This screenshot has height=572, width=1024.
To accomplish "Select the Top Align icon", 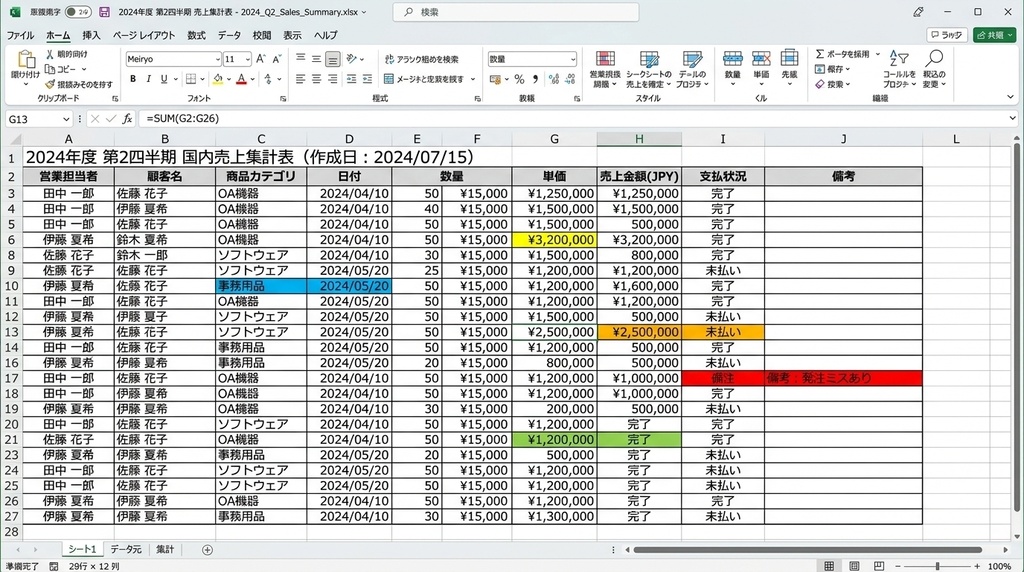I will (x=300, y=58).
